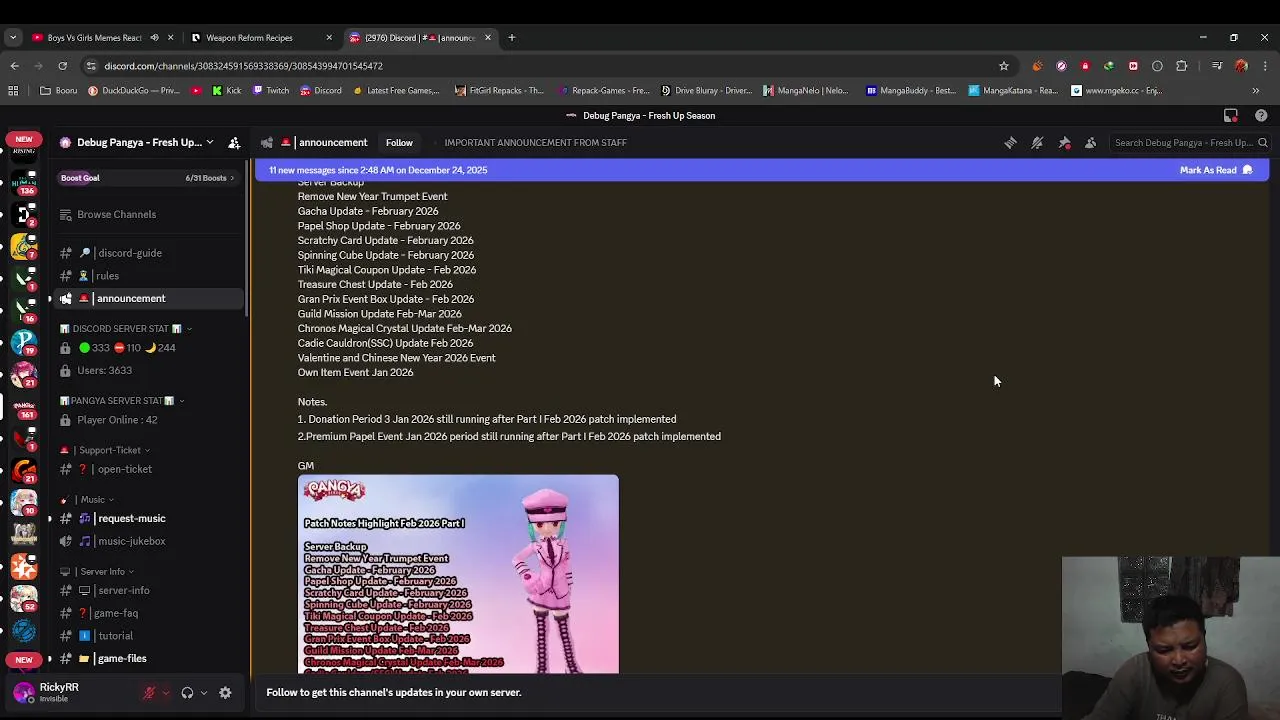Open Chrome three-dot menu
The image size is (1280, 720).
click(x=1264, y=66)
